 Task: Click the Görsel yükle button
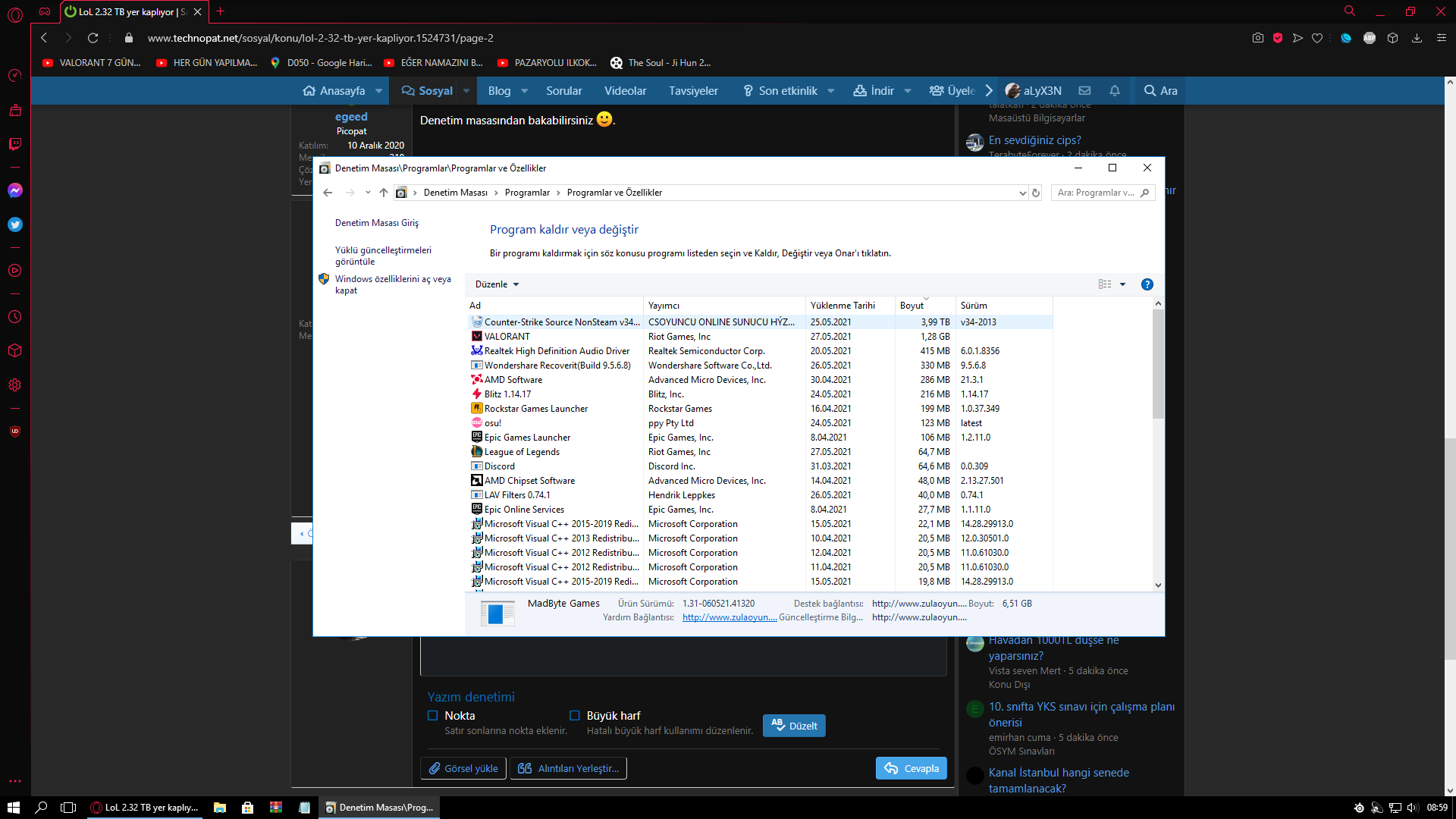pyautogui.click(x=463, y=768)
